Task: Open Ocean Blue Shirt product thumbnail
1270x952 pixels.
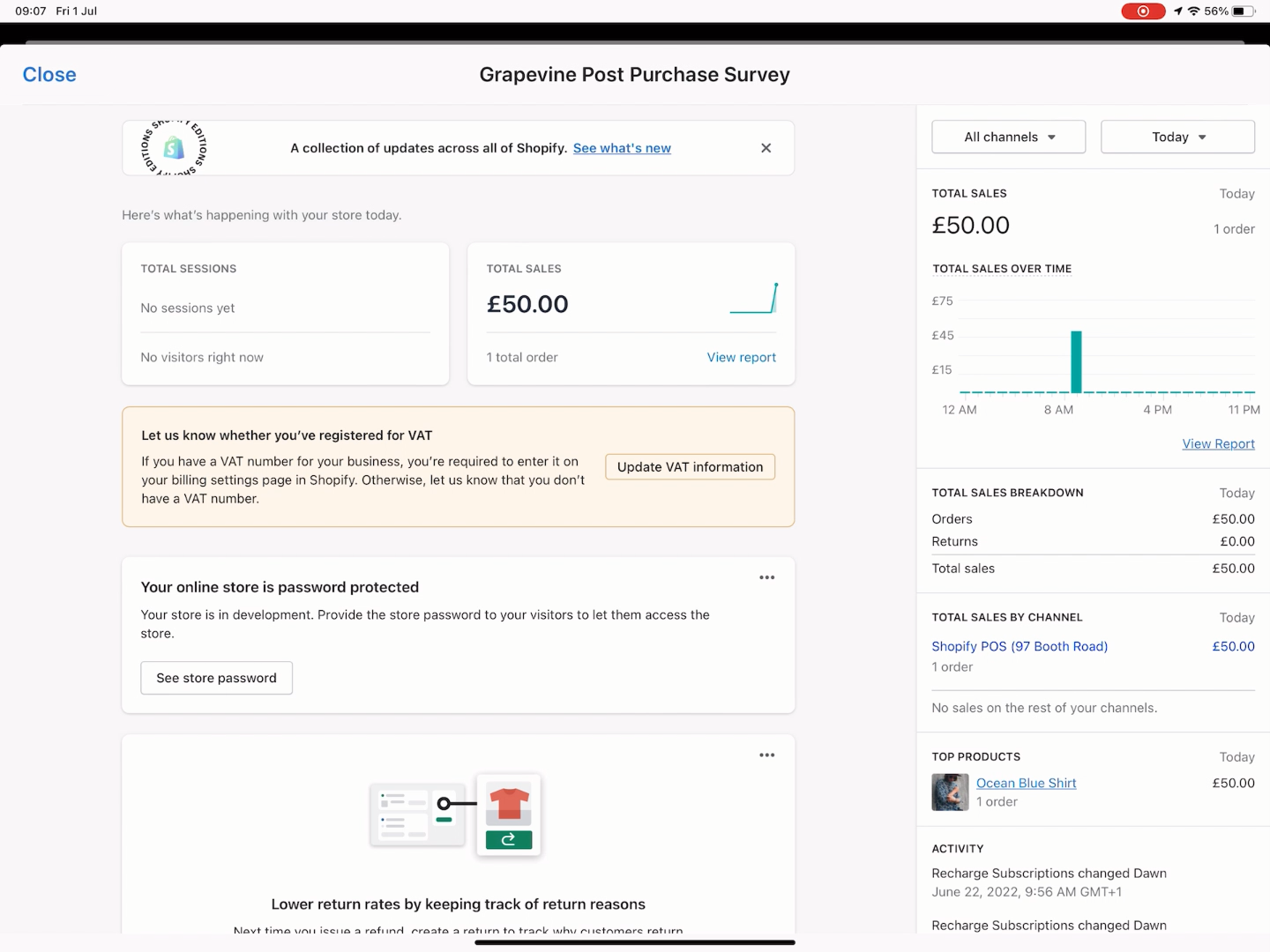Action: tap(950, 792)
